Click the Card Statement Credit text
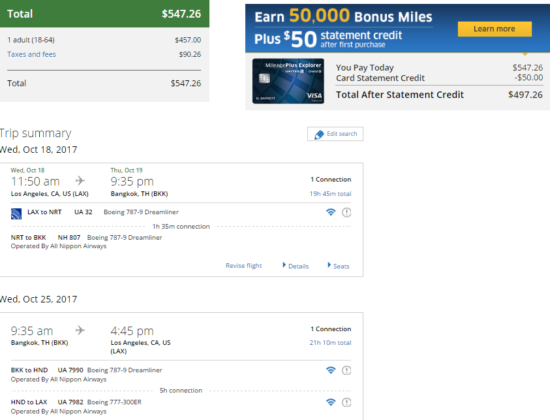 pyautogui.click(x=380, y=78)
